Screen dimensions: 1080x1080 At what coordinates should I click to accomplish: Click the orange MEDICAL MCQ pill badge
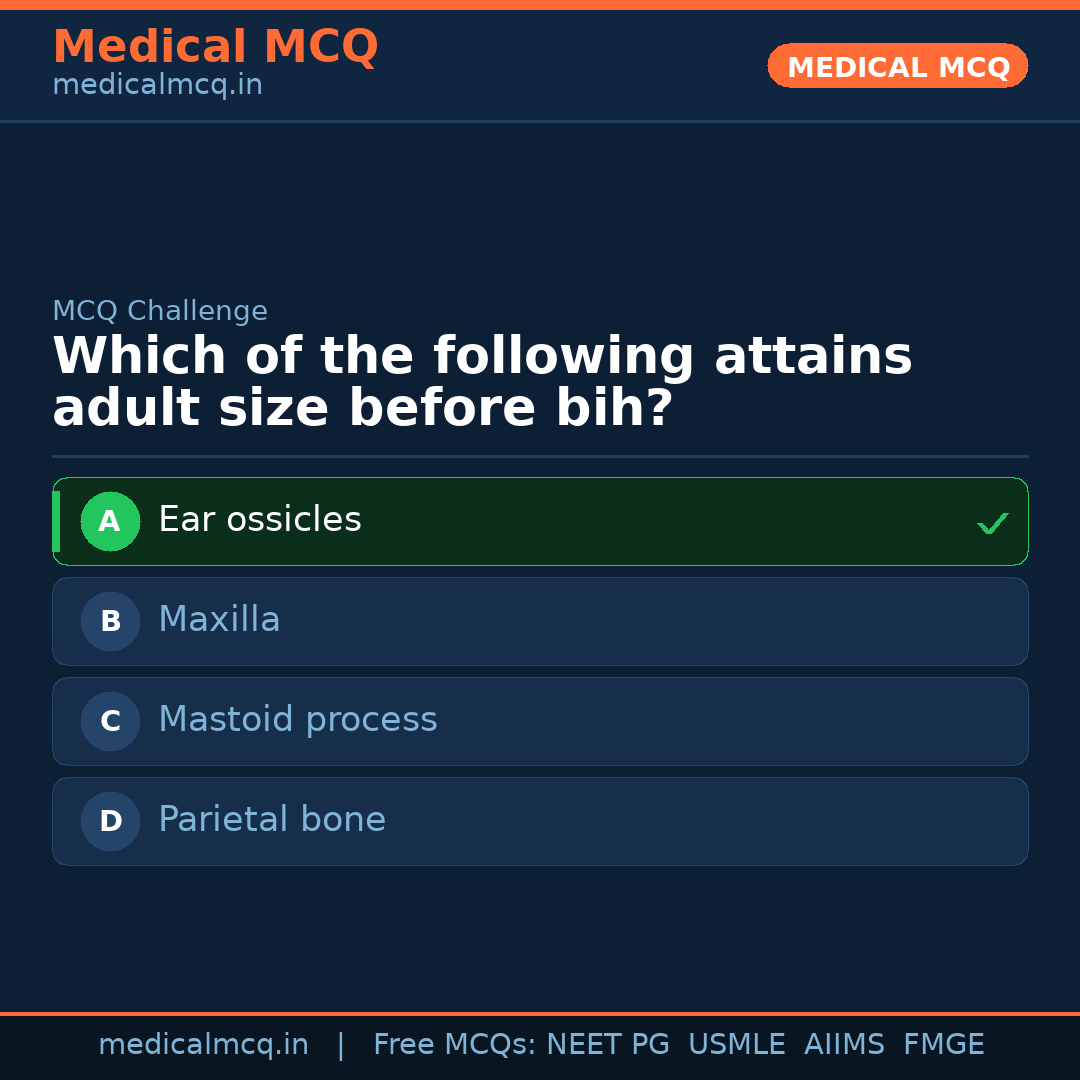897,66
